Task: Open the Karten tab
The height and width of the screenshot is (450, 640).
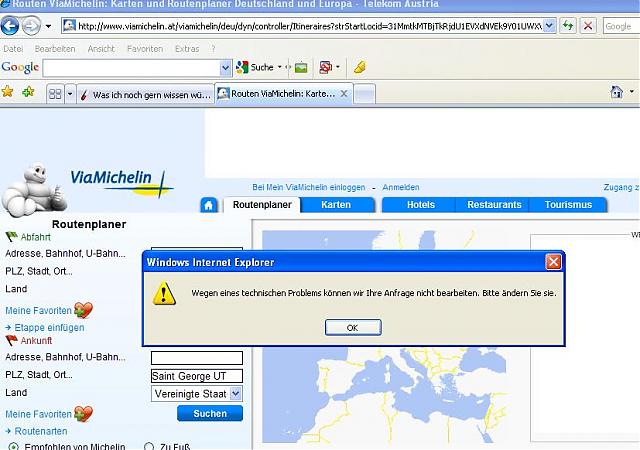Action: (336, 205)
